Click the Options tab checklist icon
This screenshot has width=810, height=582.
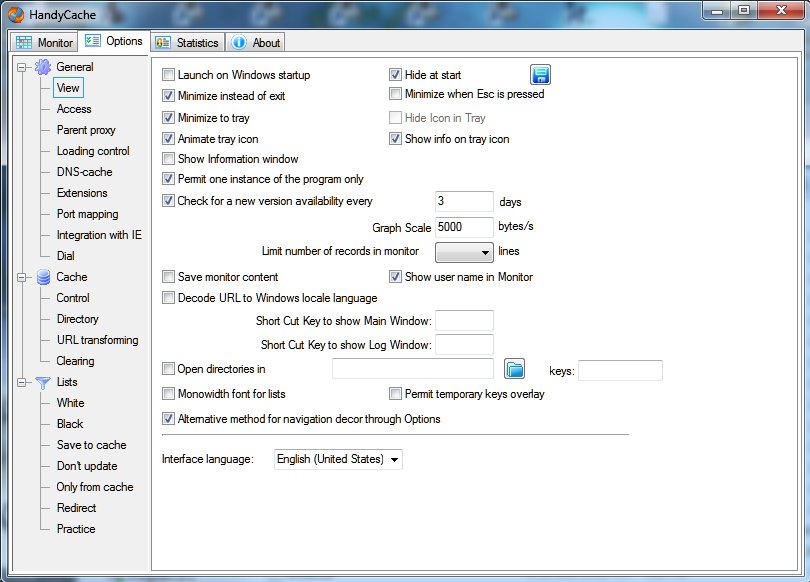pyautogui.click(x=92, y=40)
